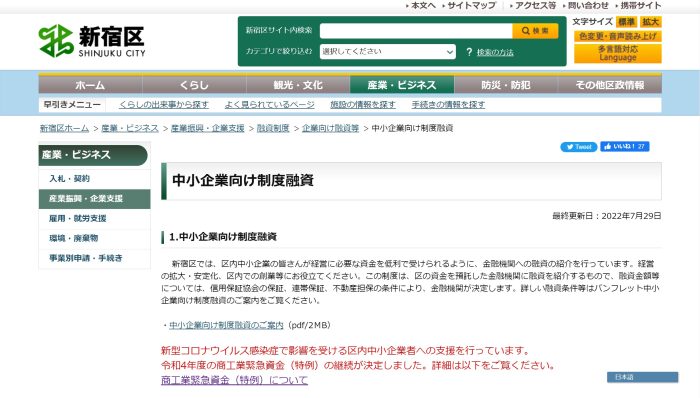Click the question mark help icon
The height and width of the screenshot is (398, 700).
(469, 52)
